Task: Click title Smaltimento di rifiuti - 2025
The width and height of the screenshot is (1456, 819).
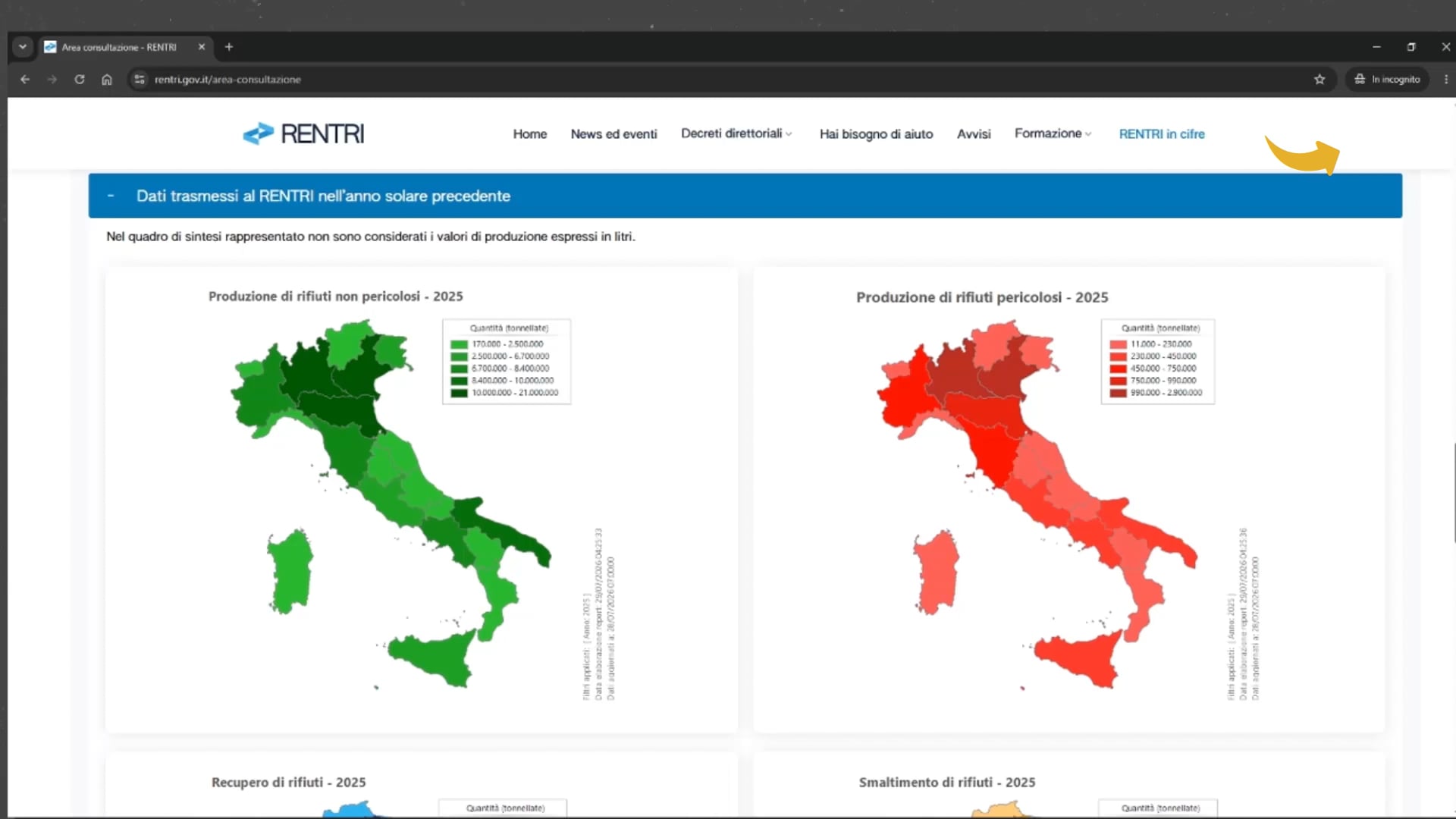Action: pyautogui.click(x=946, y=782)
